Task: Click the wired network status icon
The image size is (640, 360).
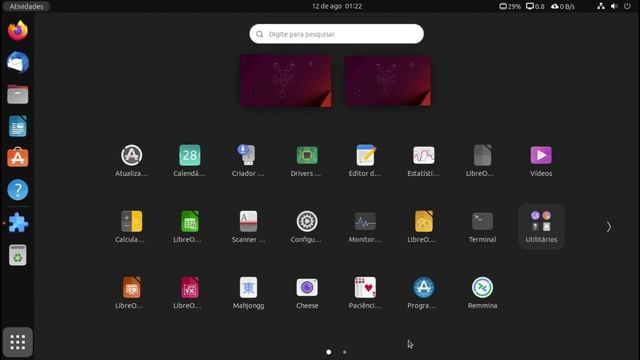Action: tap(601, 6)
